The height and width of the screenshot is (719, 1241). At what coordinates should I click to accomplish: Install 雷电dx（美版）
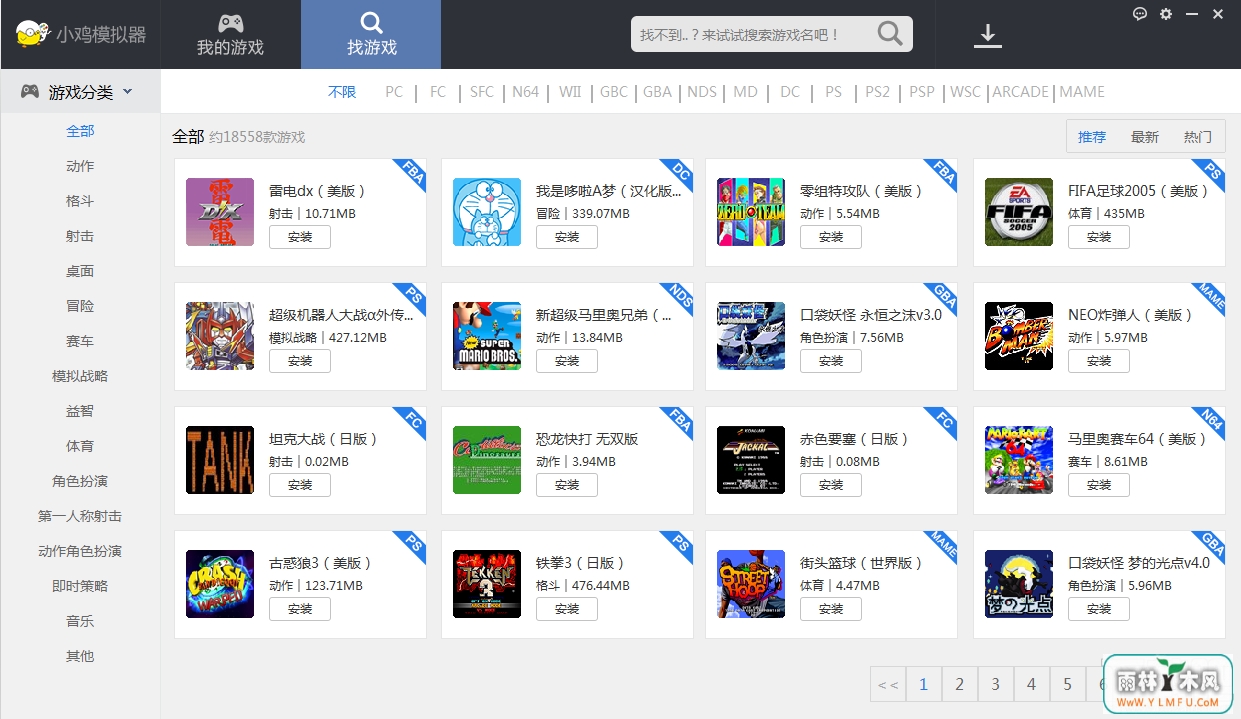pyautogui.click(x=300, y=237)
